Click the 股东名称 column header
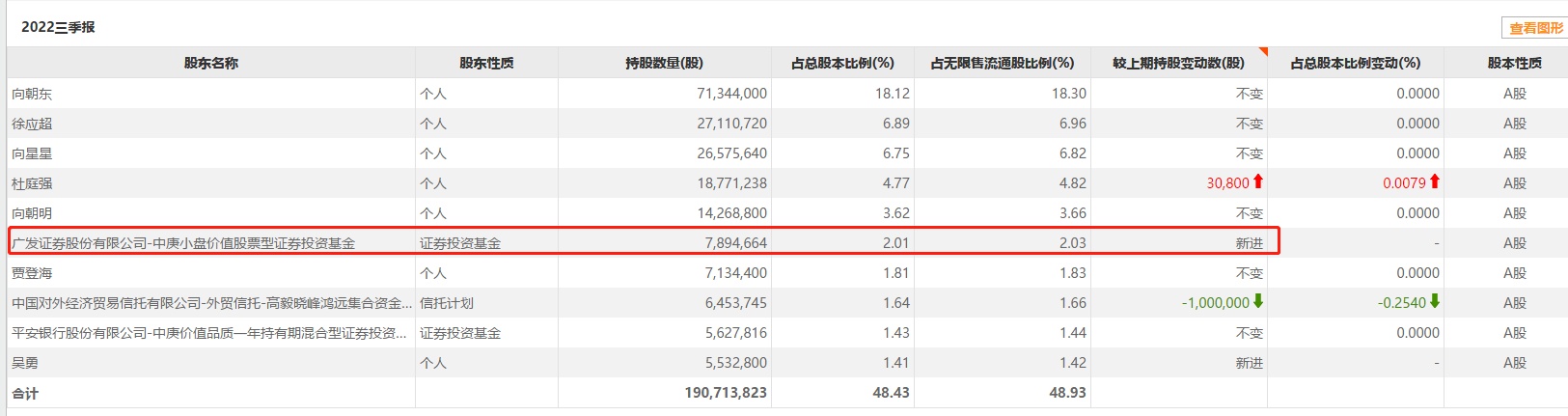The image size is (1568, 416). (211, 63)
